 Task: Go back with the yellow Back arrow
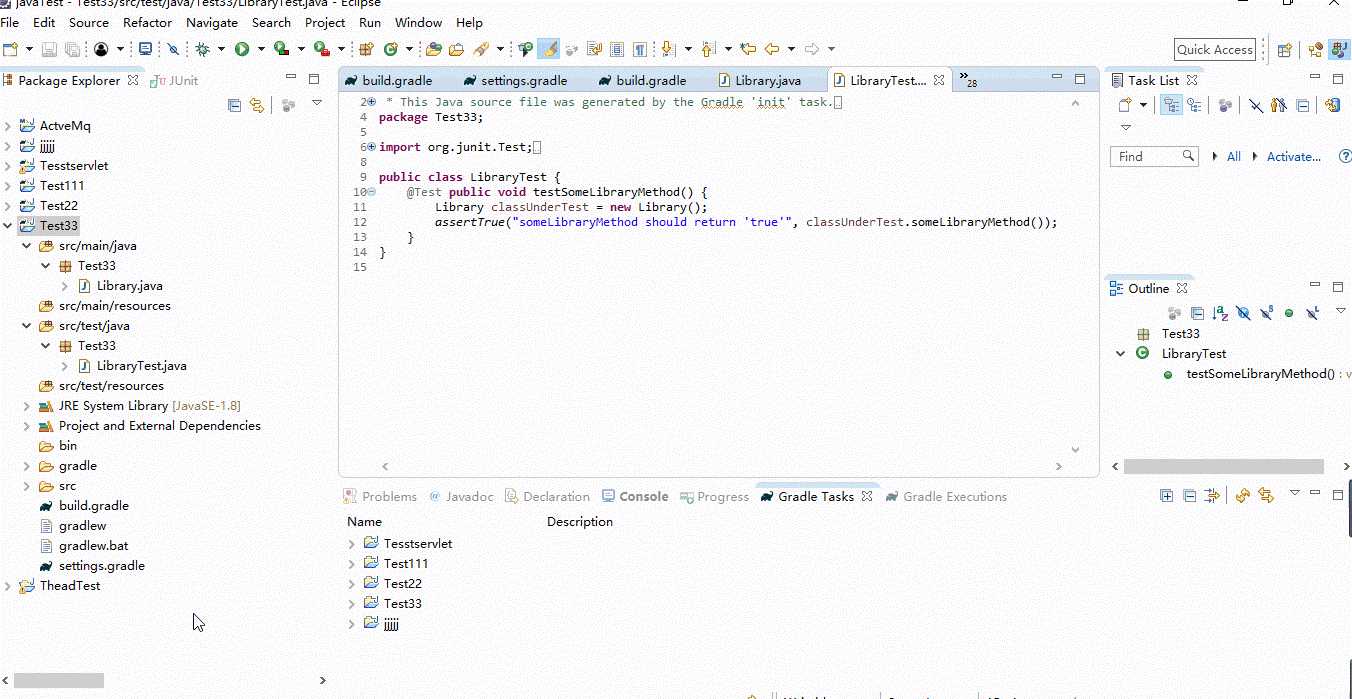(x=771, y=49)
